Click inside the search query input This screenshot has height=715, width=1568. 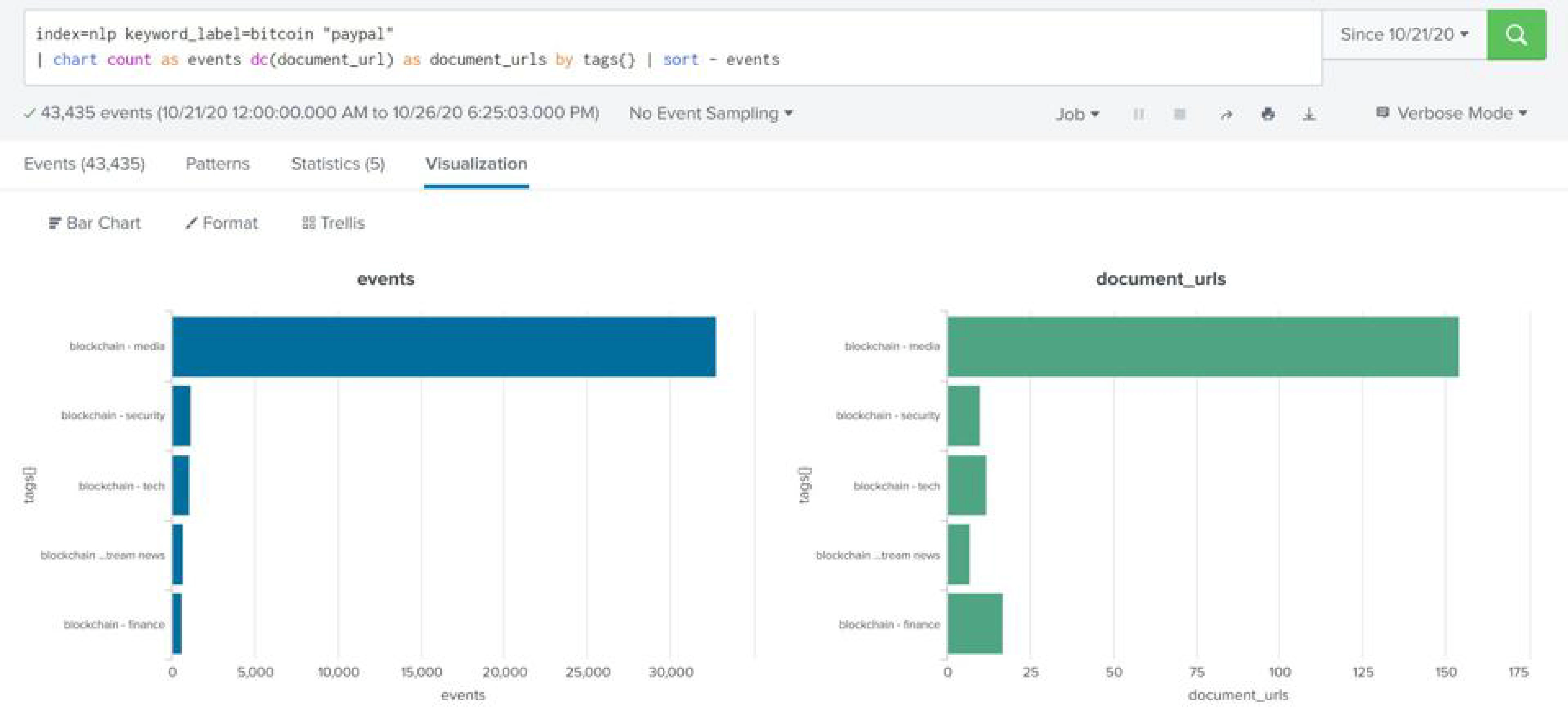pos(673,47)
